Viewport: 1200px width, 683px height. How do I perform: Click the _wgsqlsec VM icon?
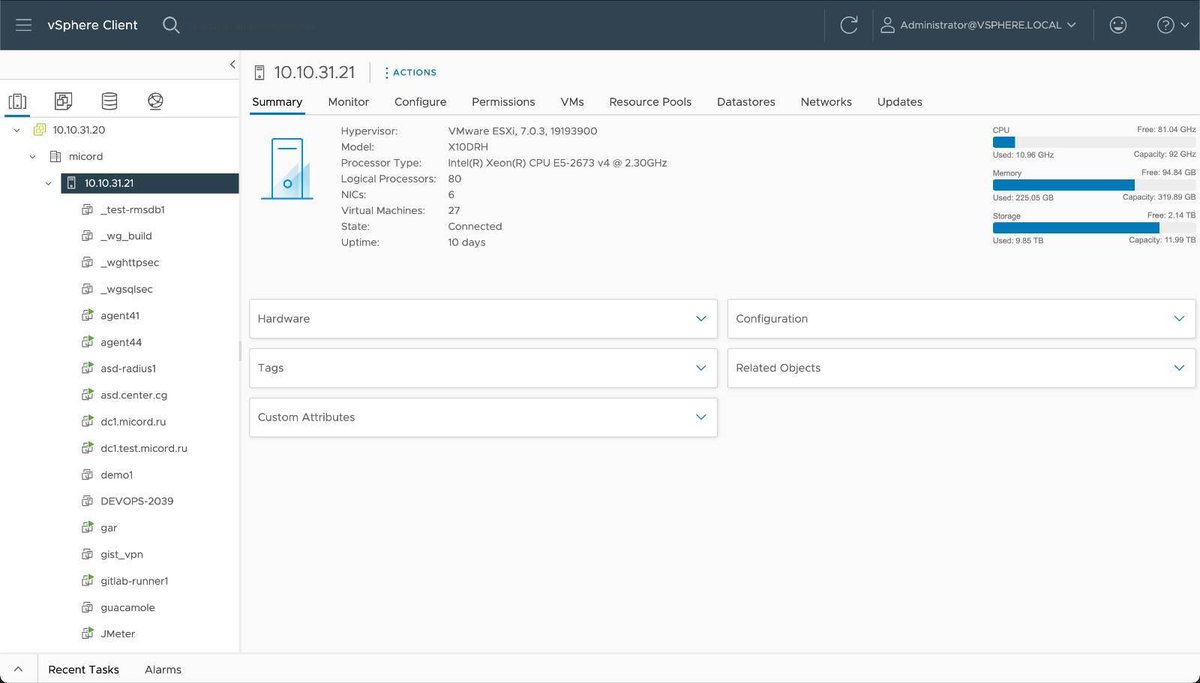(87, 289)
